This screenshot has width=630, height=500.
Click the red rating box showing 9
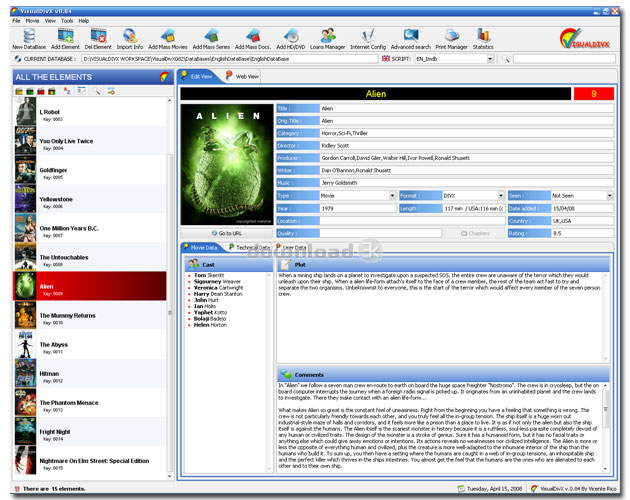[x=593, y=94]
